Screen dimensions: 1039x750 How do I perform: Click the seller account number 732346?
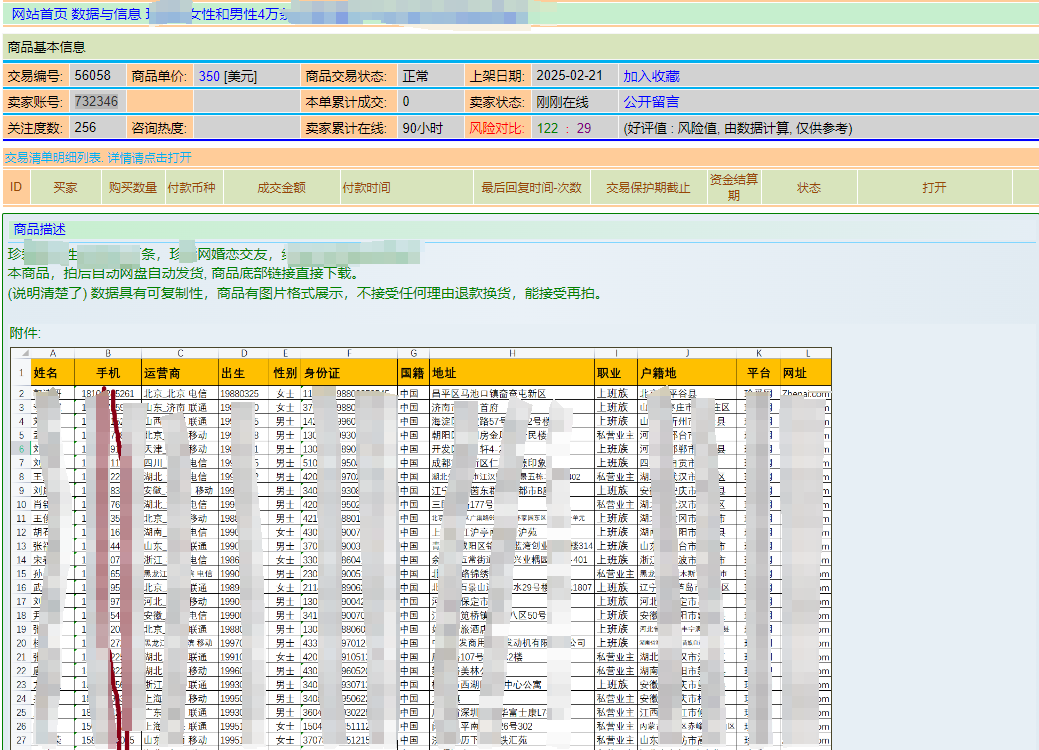[96, 101]
